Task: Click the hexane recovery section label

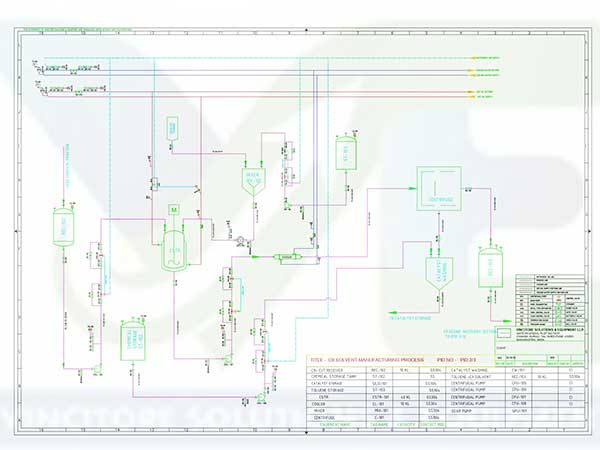Action: click(470, 334)
